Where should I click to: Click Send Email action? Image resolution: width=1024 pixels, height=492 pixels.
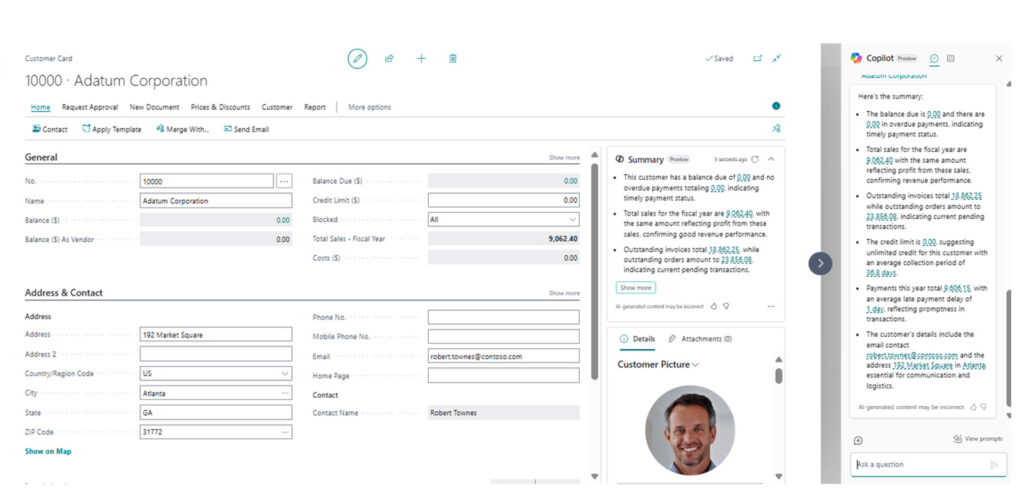point(246,129)
